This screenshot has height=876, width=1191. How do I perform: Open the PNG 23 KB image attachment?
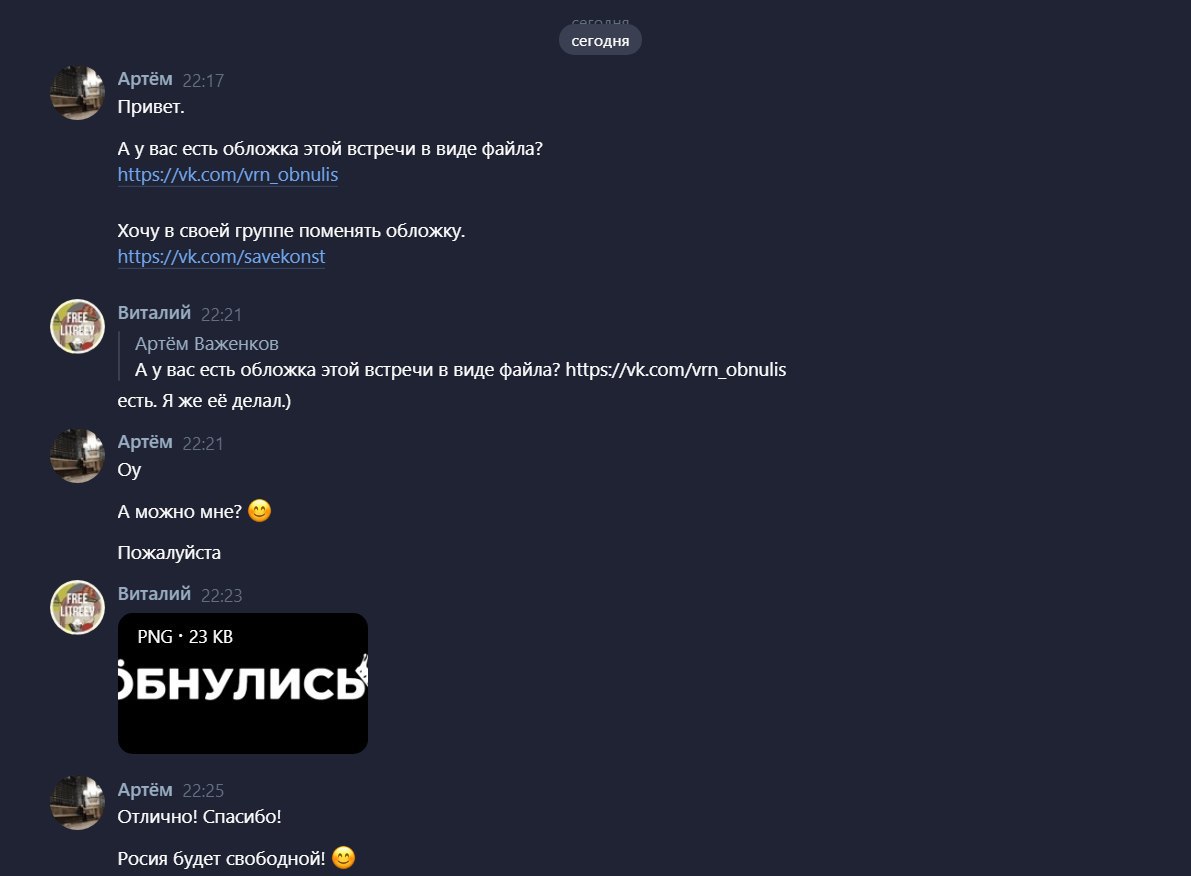tap(243, 683)
